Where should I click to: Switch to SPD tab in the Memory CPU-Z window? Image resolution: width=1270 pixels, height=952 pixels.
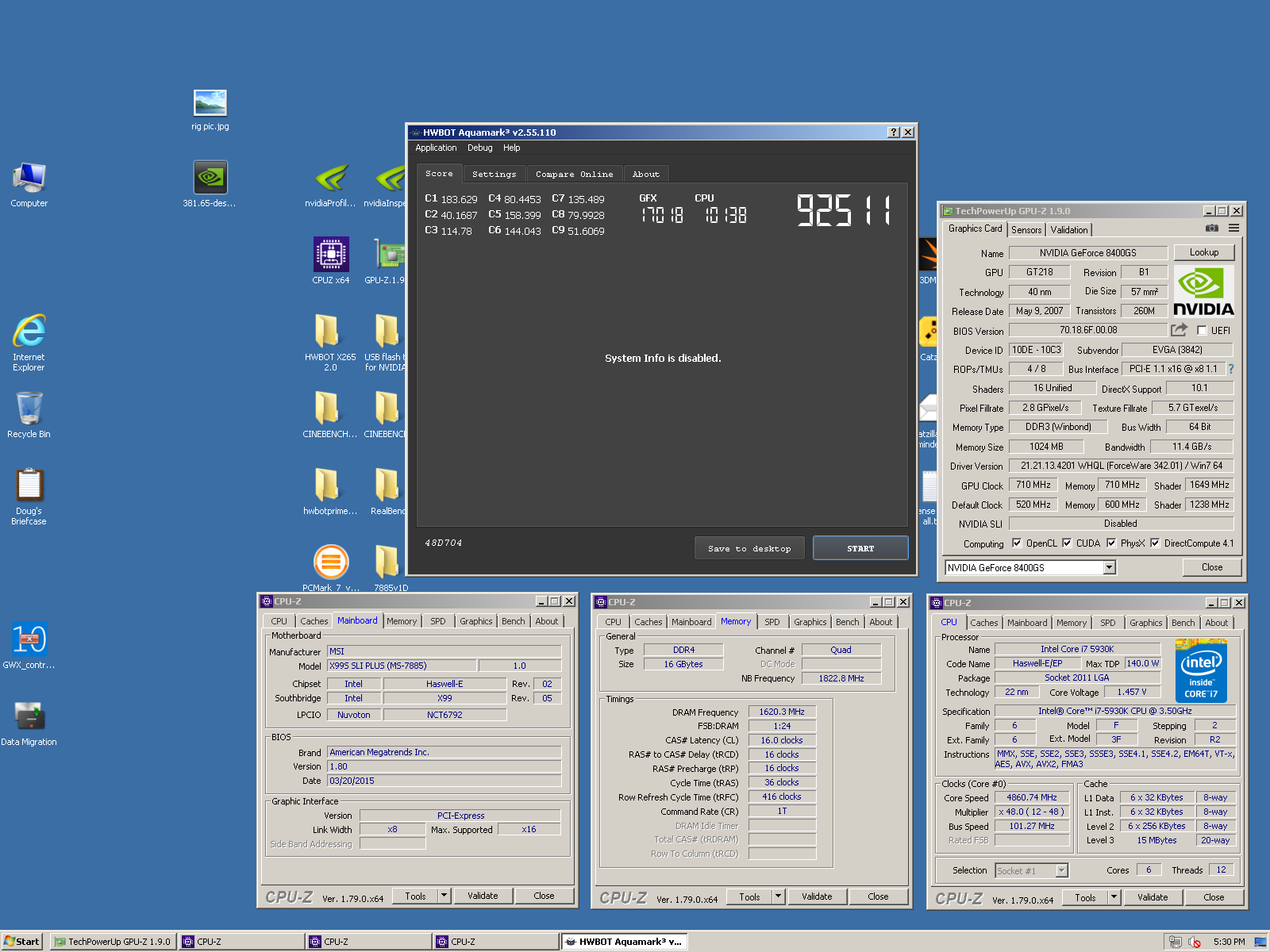pyautogui.click(x=772, y=622)
